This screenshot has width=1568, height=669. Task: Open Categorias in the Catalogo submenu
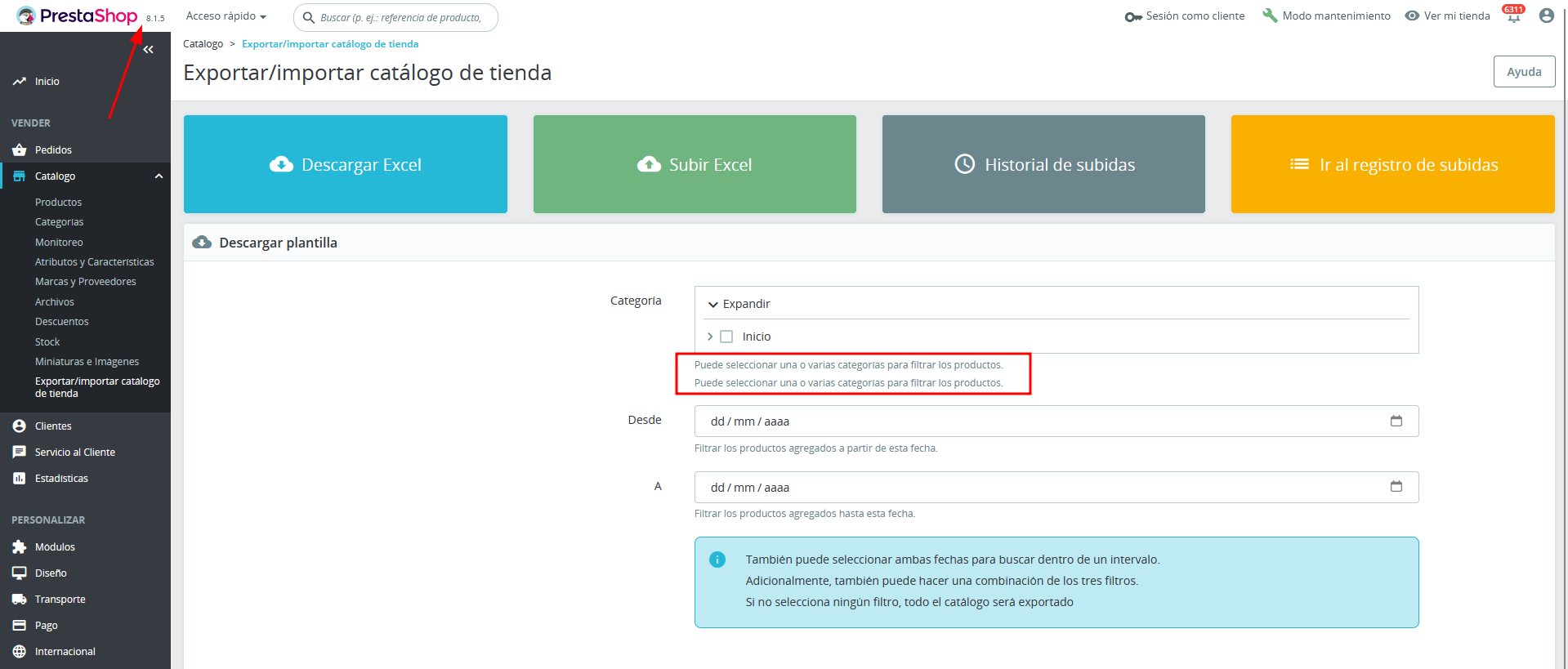59,222
